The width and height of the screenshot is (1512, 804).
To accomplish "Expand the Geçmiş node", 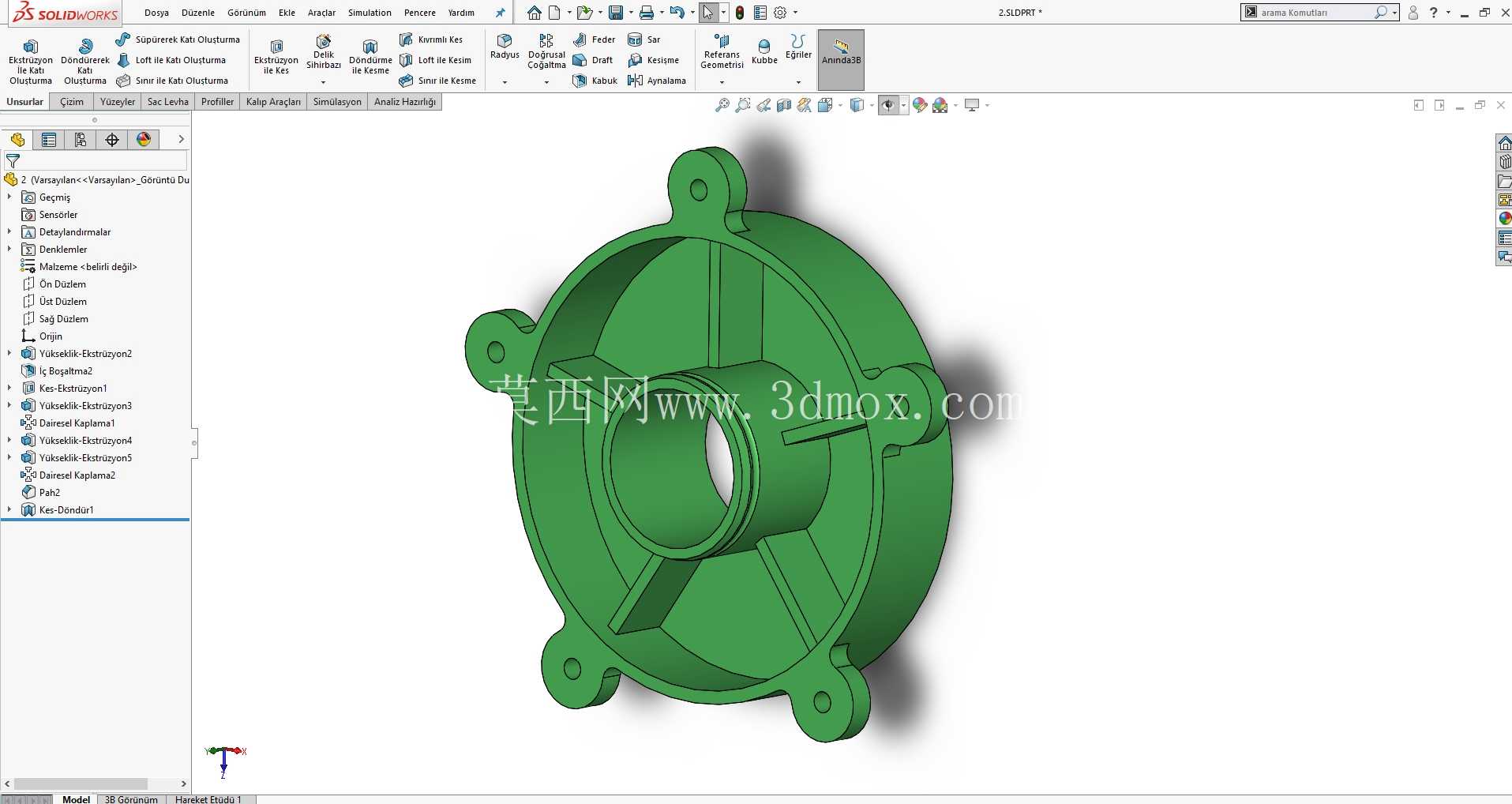I will pos(9,197).
